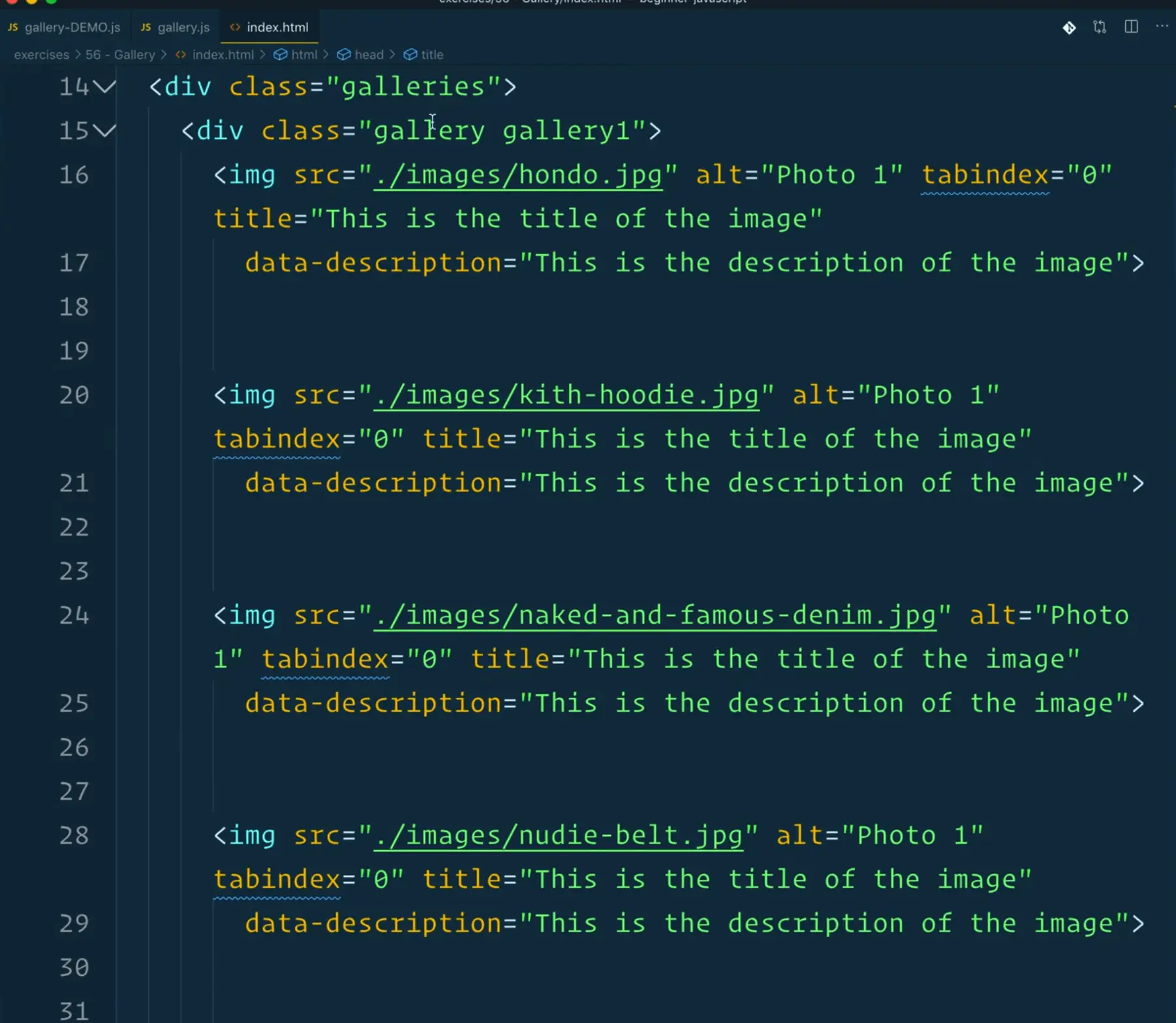Open the ./images/nudie-belt.jpg path link
The width and height of the screenshot is (1176, 1023).
pos(558,836)
